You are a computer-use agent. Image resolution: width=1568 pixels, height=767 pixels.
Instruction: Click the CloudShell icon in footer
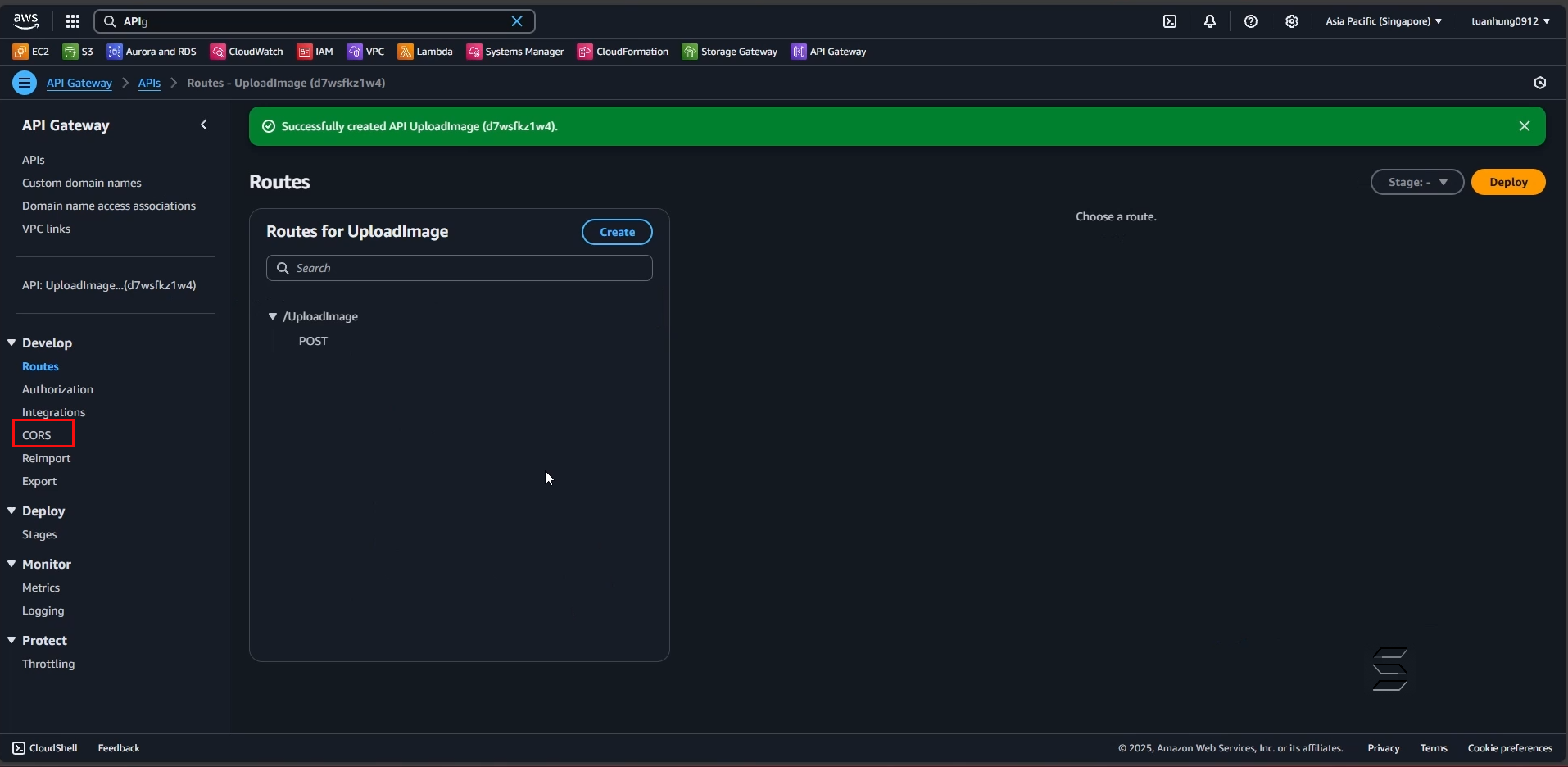[19, 748]
